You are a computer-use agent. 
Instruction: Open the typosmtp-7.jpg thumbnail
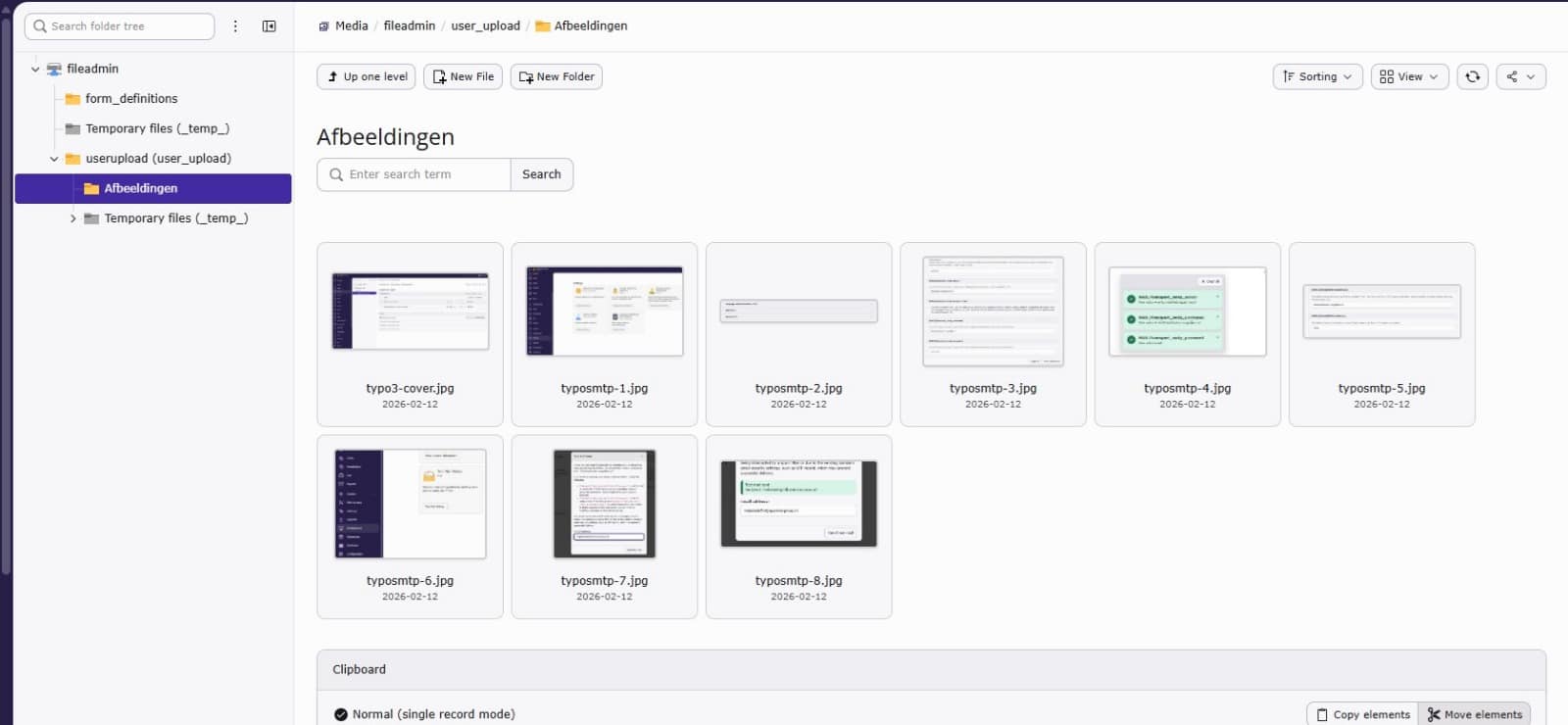tap(605, 504)
